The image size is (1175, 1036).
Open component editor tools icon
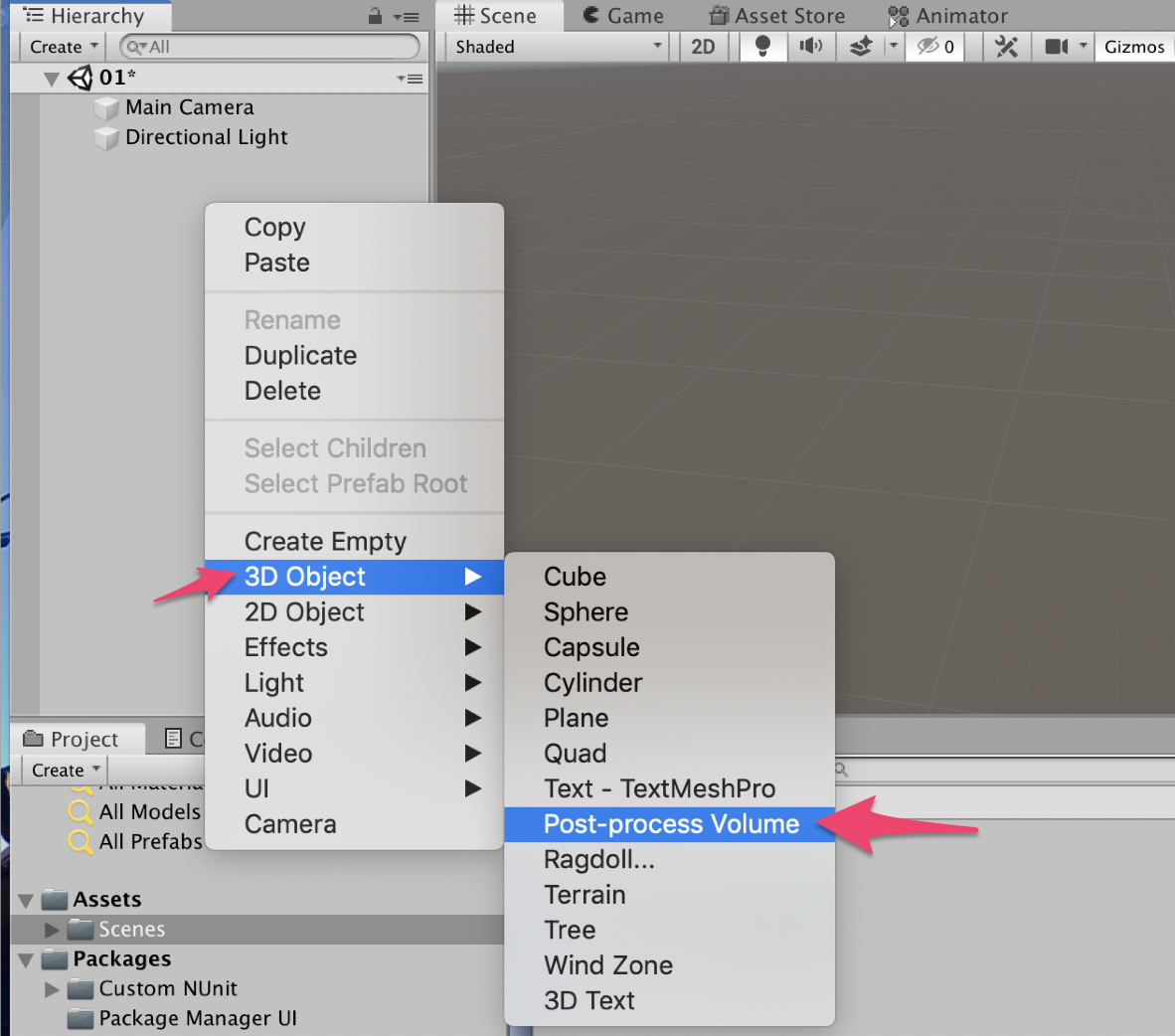1006,47
